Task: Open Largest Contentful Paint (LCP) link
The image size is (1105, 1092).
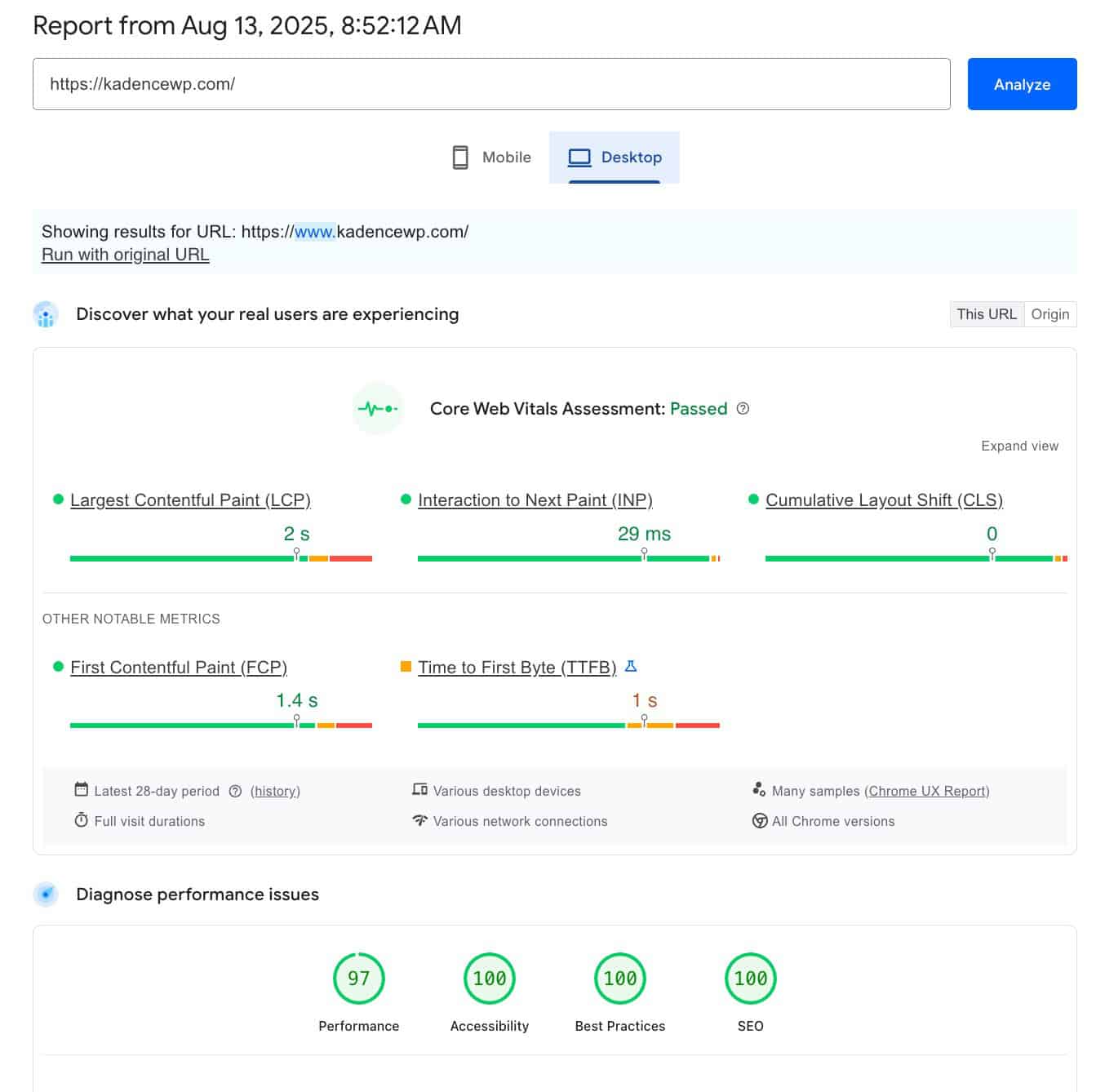Action: click(x=190, y=500)
